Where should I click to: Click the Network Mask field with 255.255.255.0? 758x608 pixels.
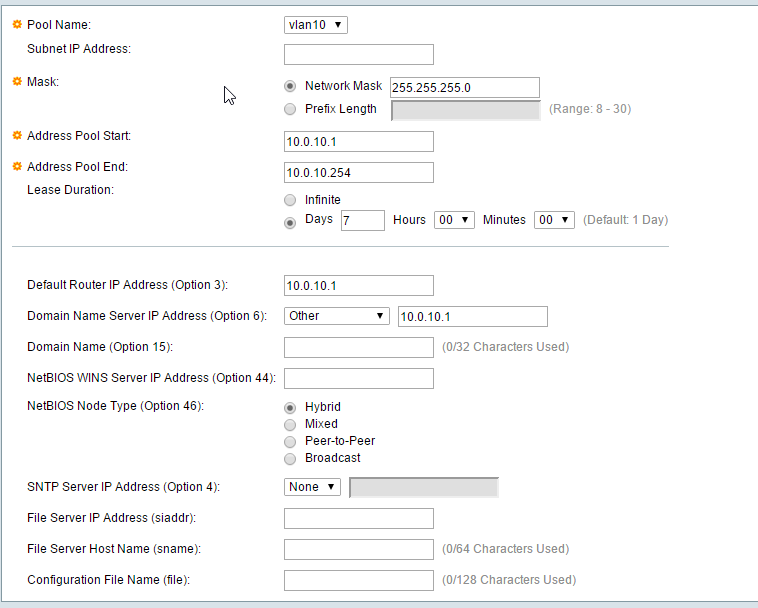tap(465, 87)
